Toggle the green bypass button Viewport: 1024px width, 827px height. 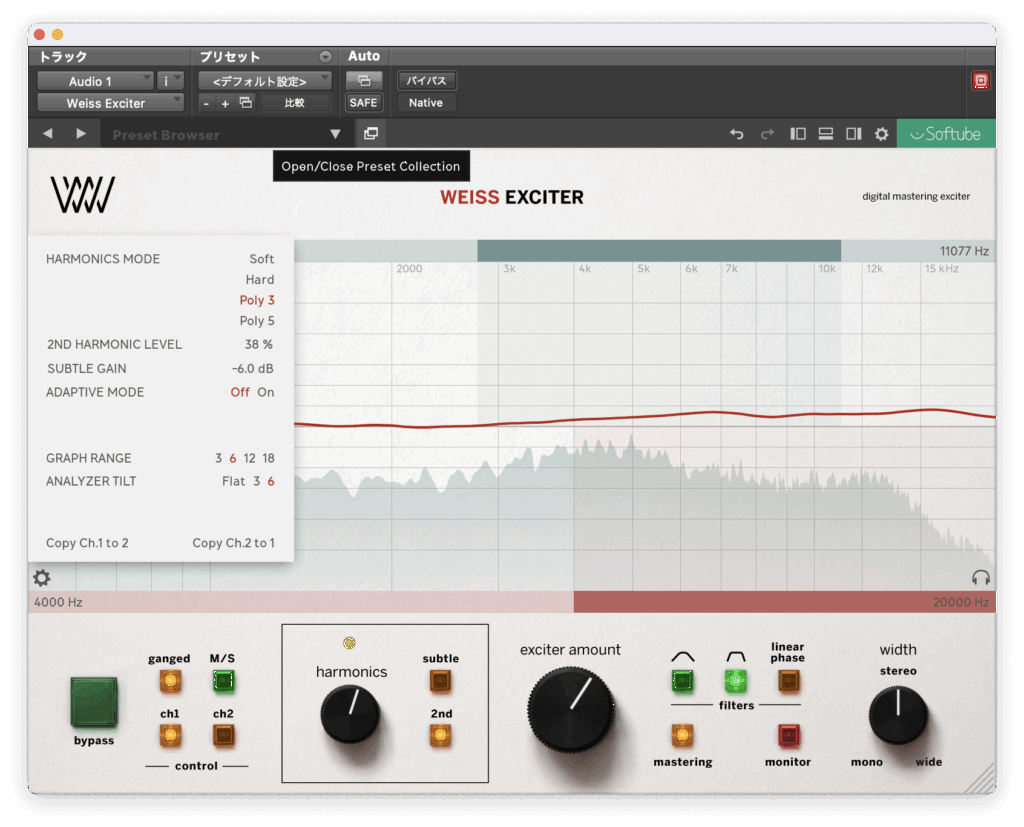[94, 702]
